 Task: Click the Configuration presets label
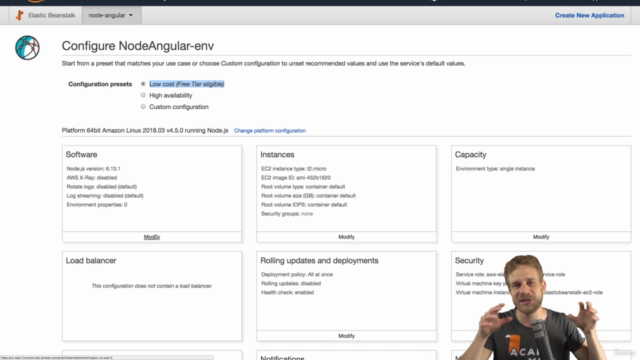[x=100, y=84]
